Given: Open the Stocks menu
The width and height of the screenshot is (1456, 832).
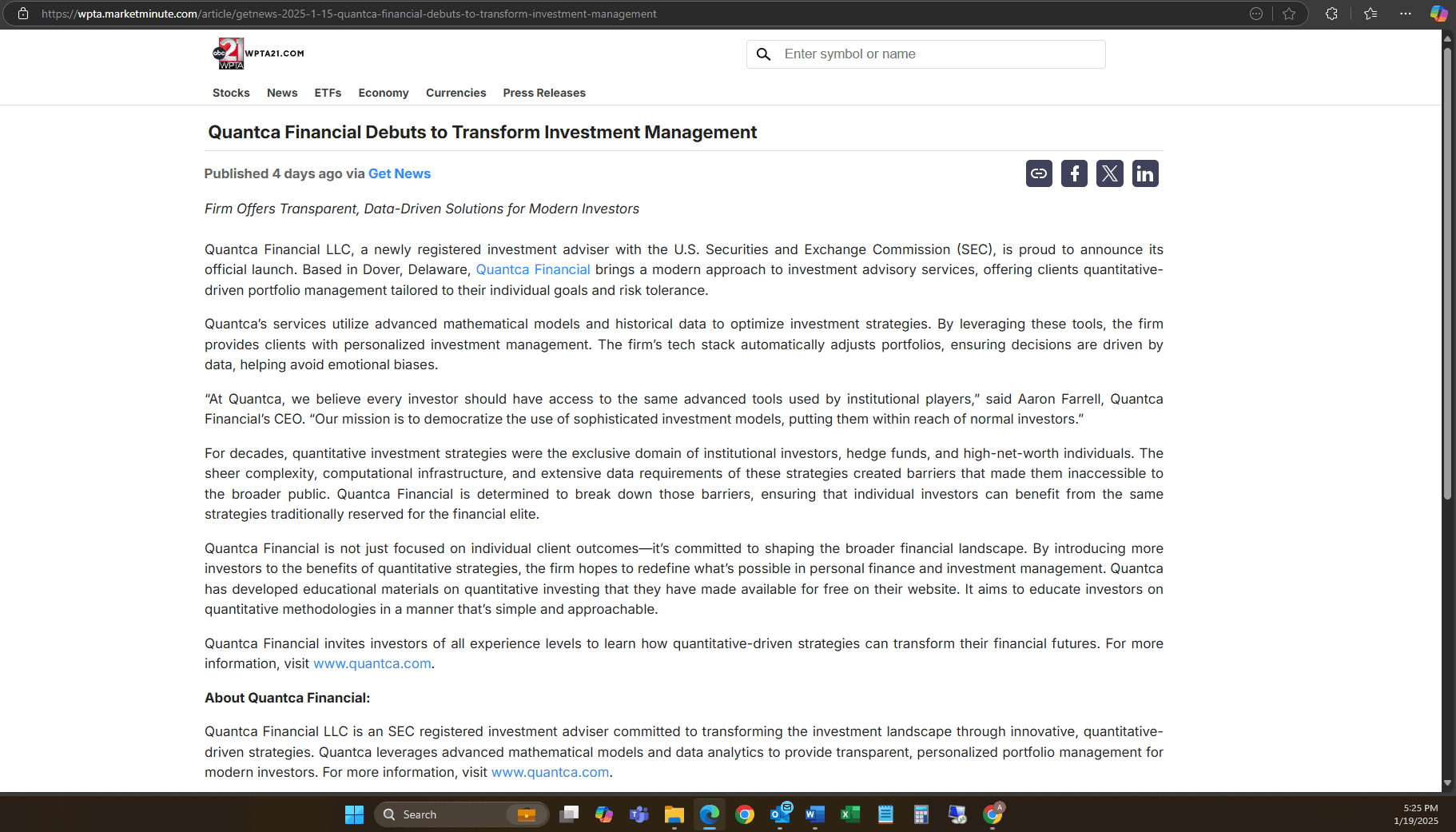Looking at the screenshot, I should pos(231,93).
